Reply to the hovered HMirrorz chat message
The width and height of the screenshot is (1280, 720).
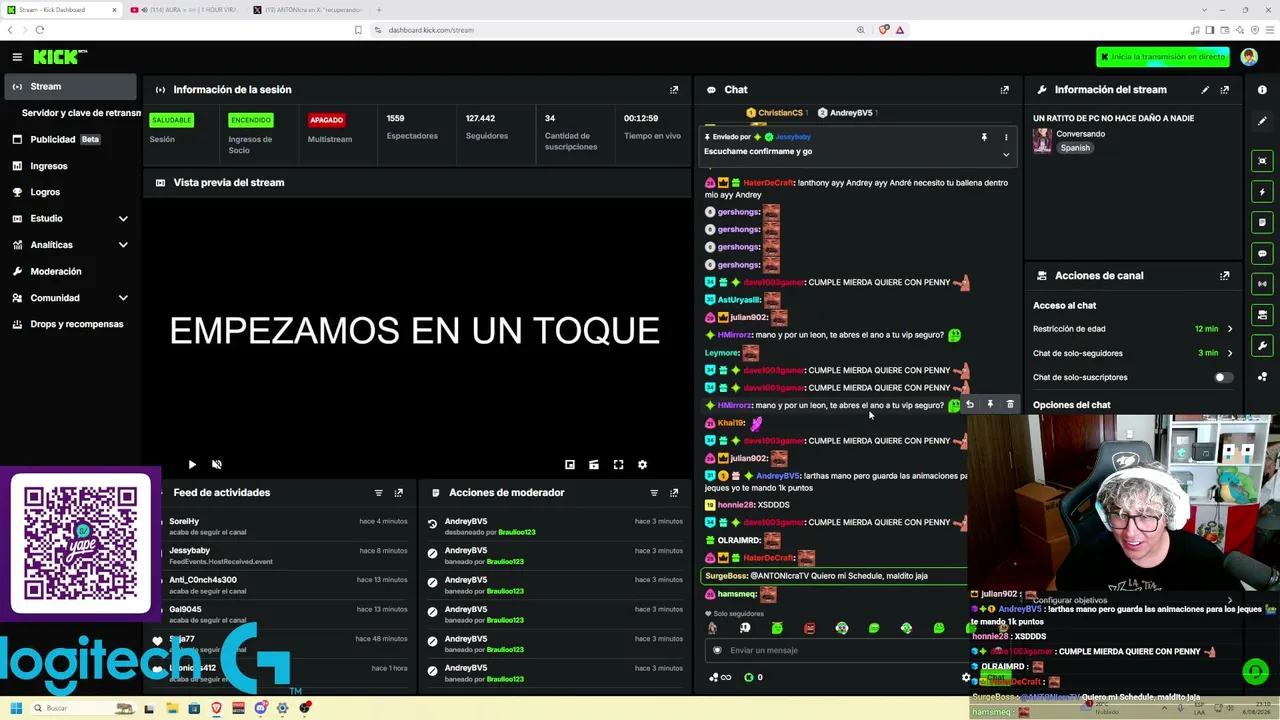969,405
